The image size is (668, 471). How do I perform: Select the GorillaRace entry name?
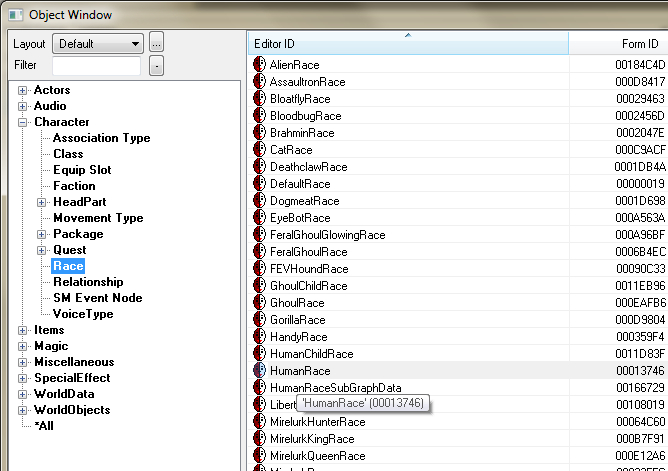(x=298, y=320)
